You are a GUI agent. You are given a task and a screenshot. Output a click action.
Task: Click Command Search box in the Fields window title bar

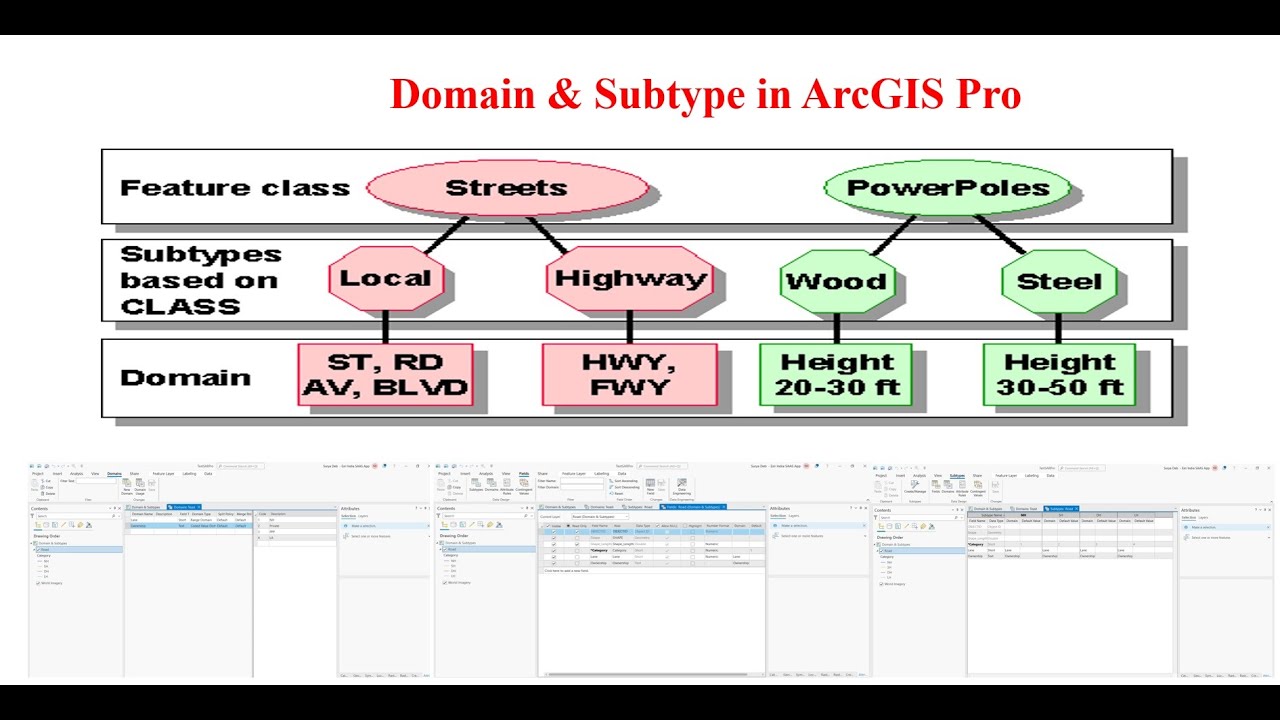662,466
